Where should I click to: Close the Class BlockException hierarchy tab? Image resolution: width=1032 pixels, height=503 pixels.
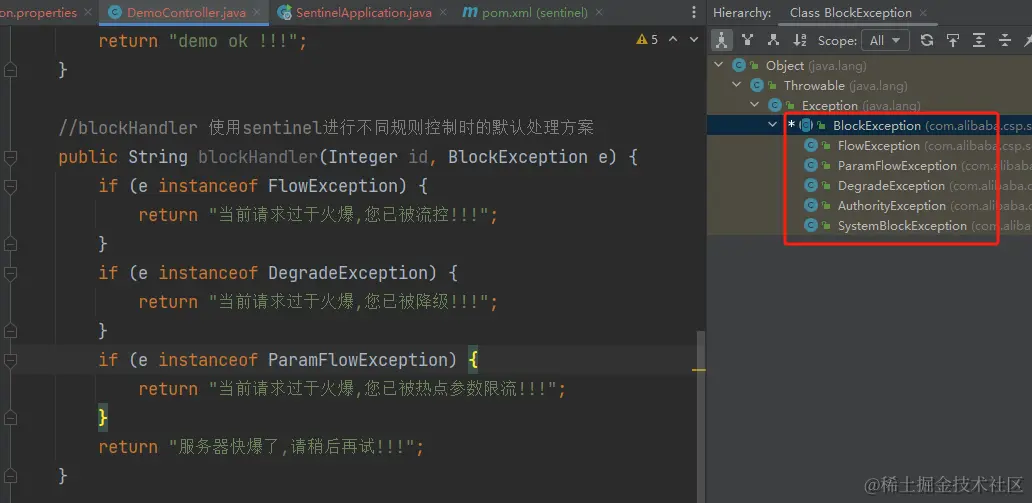923,13
